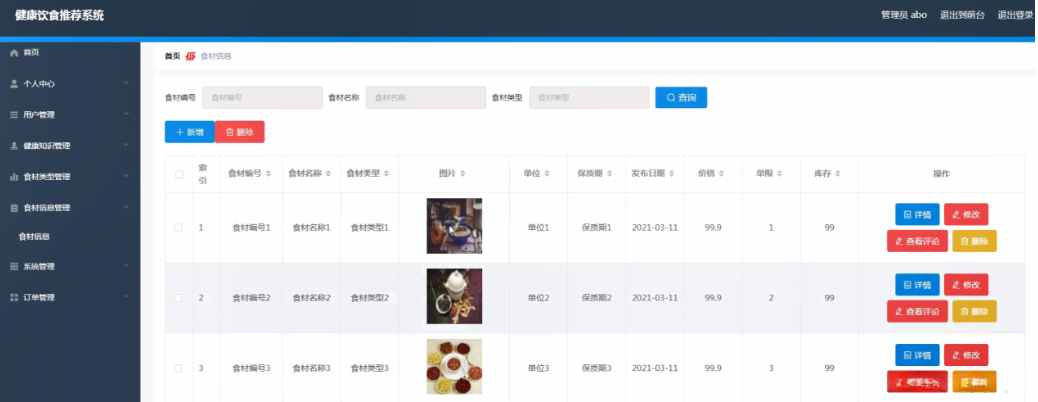The height and width of the screenshot is (402, 1038).
Task: Expand 用户管理 menu chevron
Action: pos(126,114)
